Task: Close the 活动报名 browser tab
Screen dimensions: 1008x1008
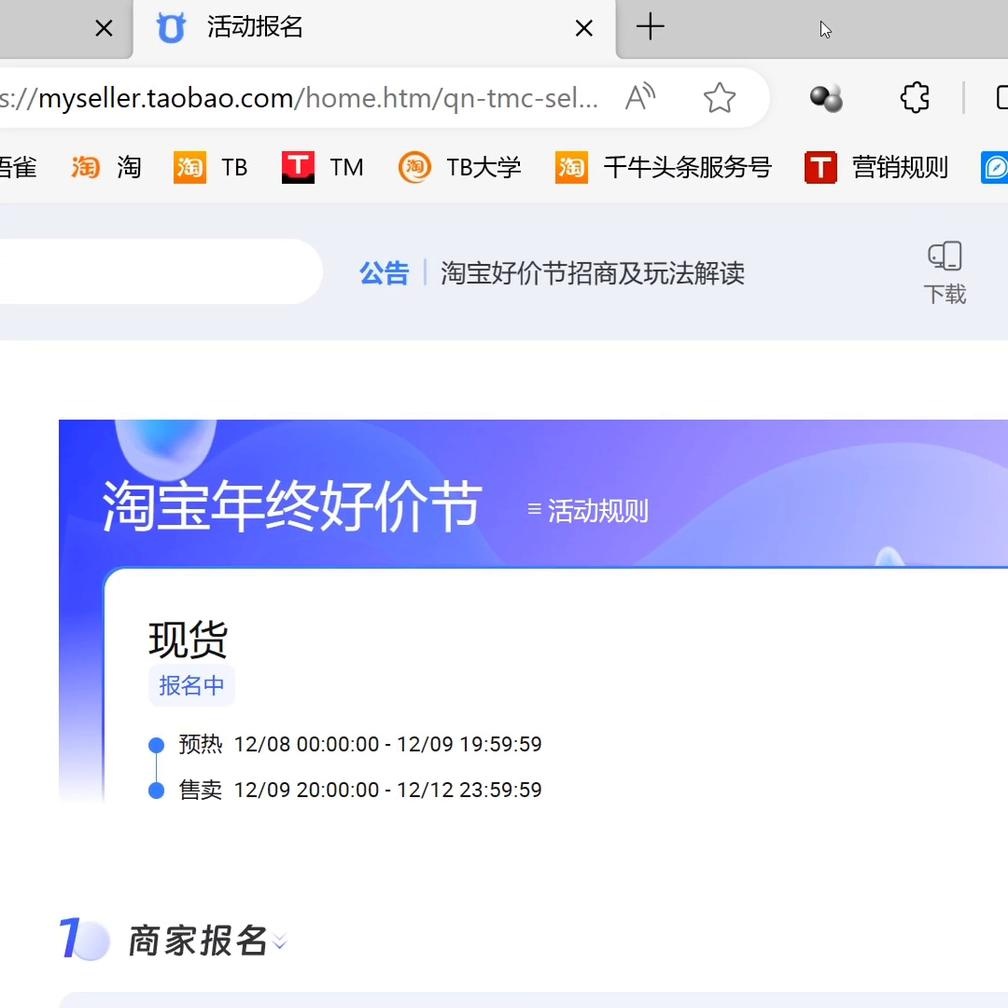Action: pyautogui.click(x=584, y=28)
